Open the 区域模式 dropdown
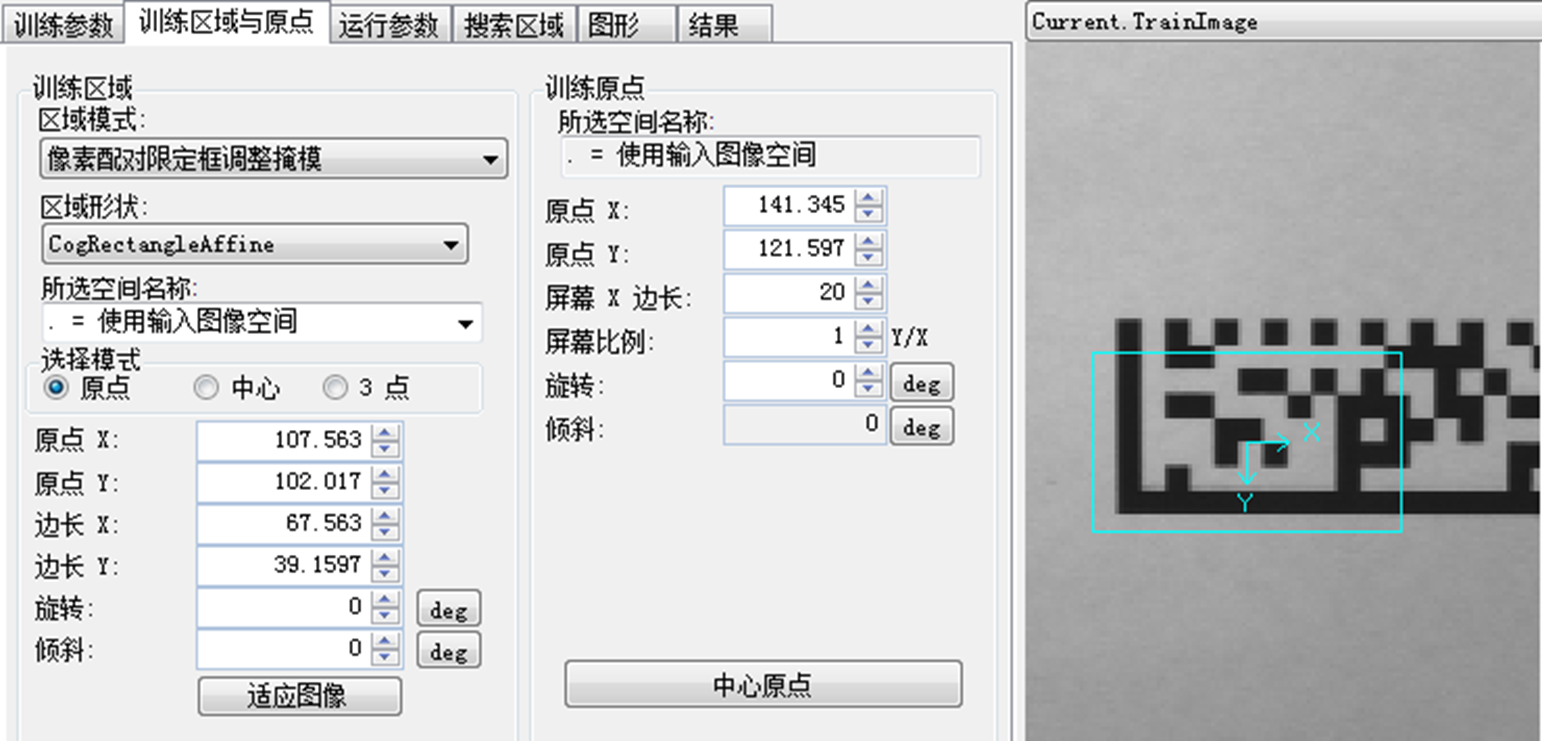This screenshot has width=1542, height=741. click(x=274, y=158)
